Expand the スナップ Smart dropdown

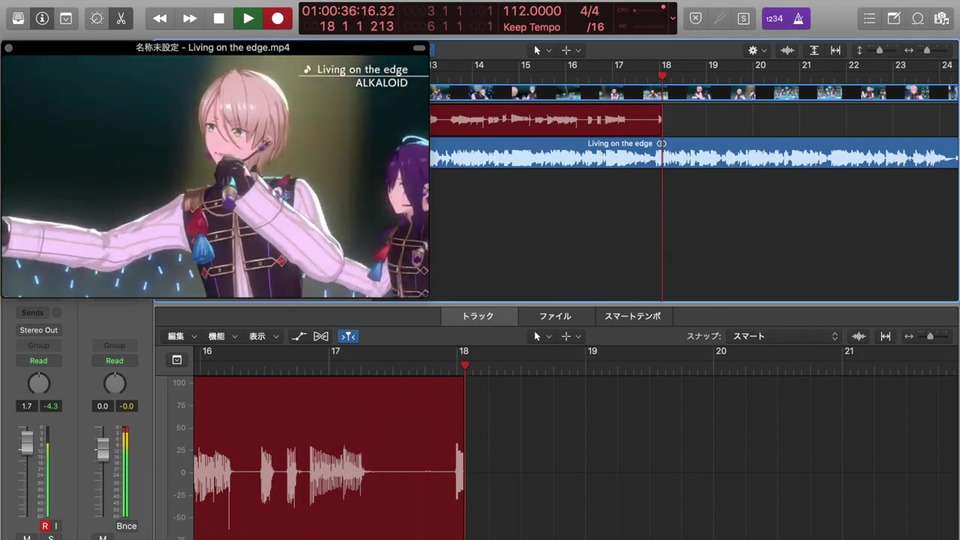tap(783, 336)
